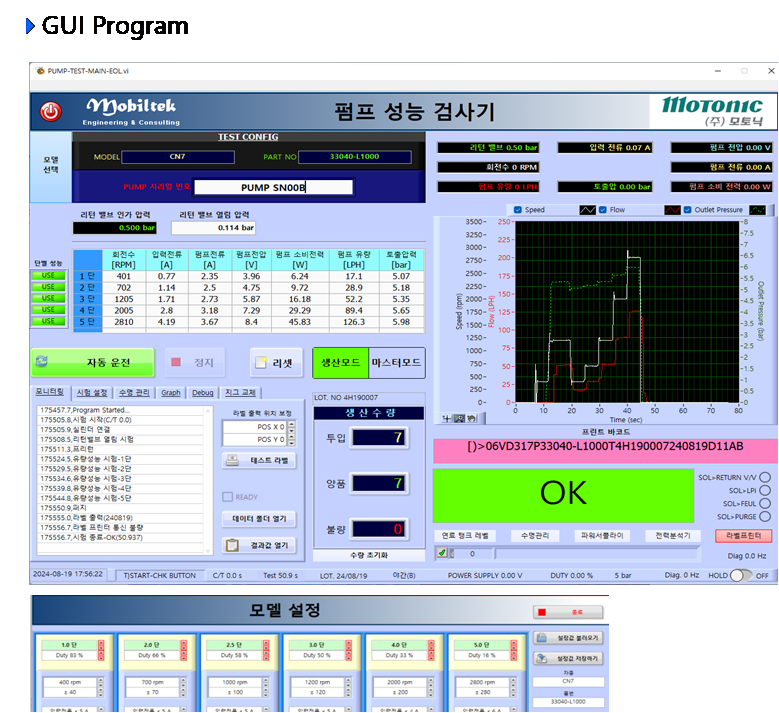Switch to 마스터모드 master mode
The height and width of the screenshot is (713, 779).
point(396,363)
